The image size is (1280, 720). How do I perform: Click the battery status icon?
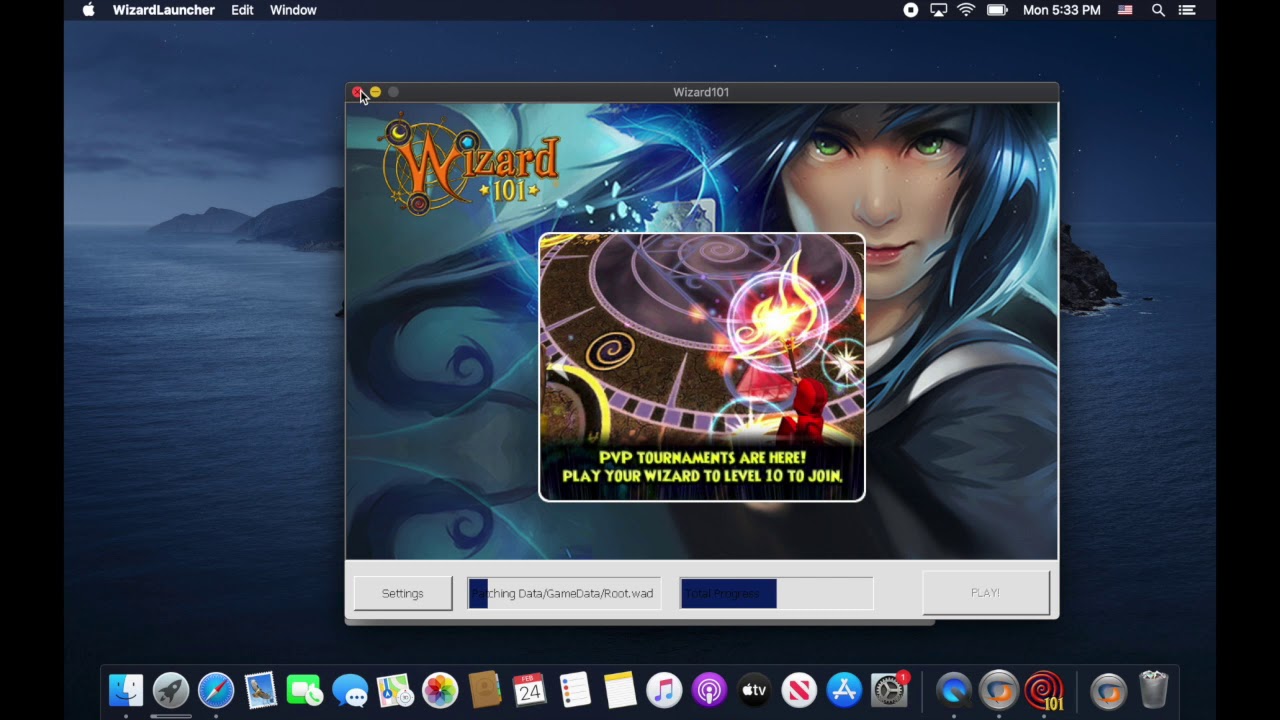point(997,10)
